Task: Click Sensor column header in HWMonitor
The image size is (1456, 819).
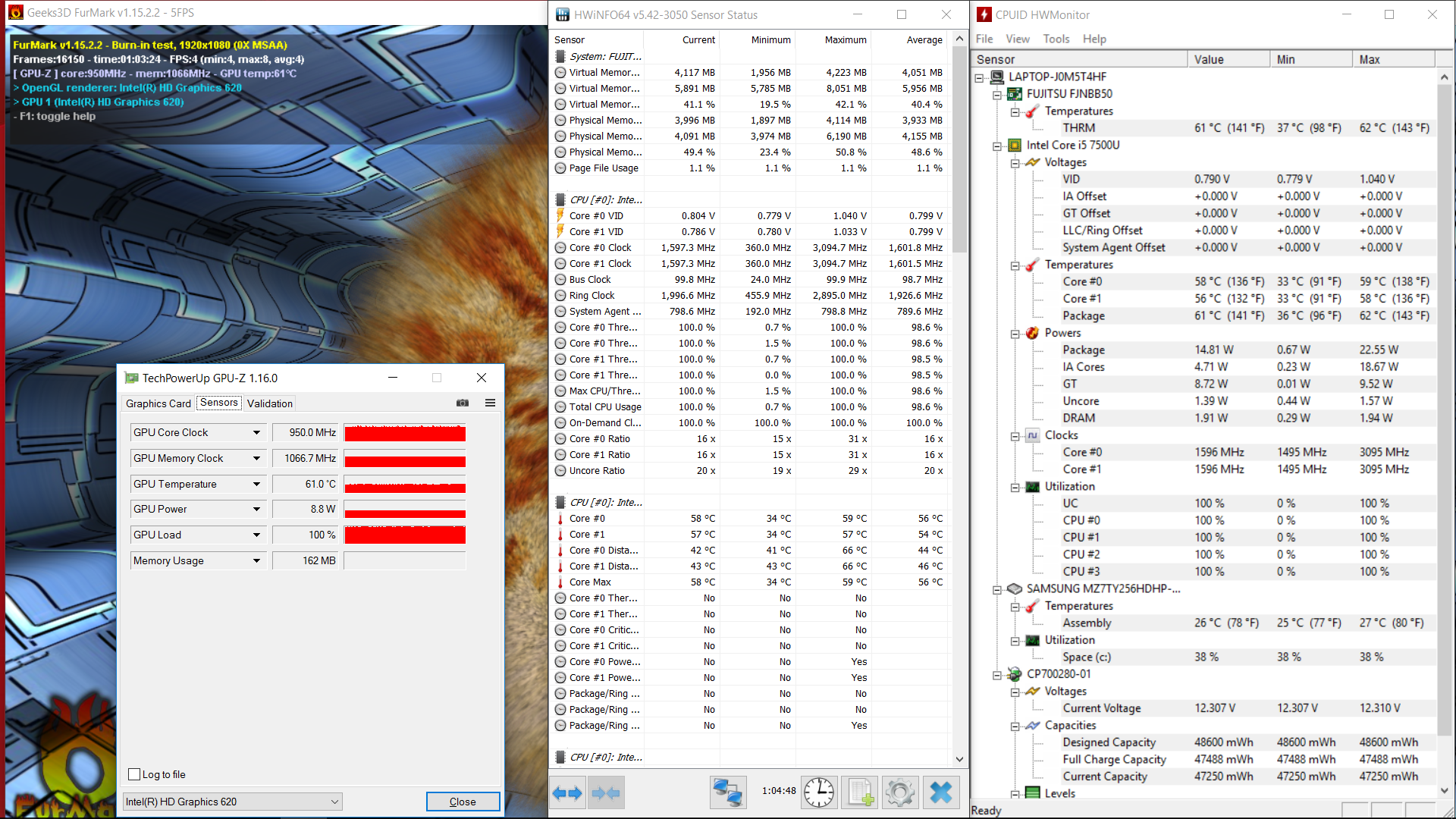Action: click(1079, 59)
